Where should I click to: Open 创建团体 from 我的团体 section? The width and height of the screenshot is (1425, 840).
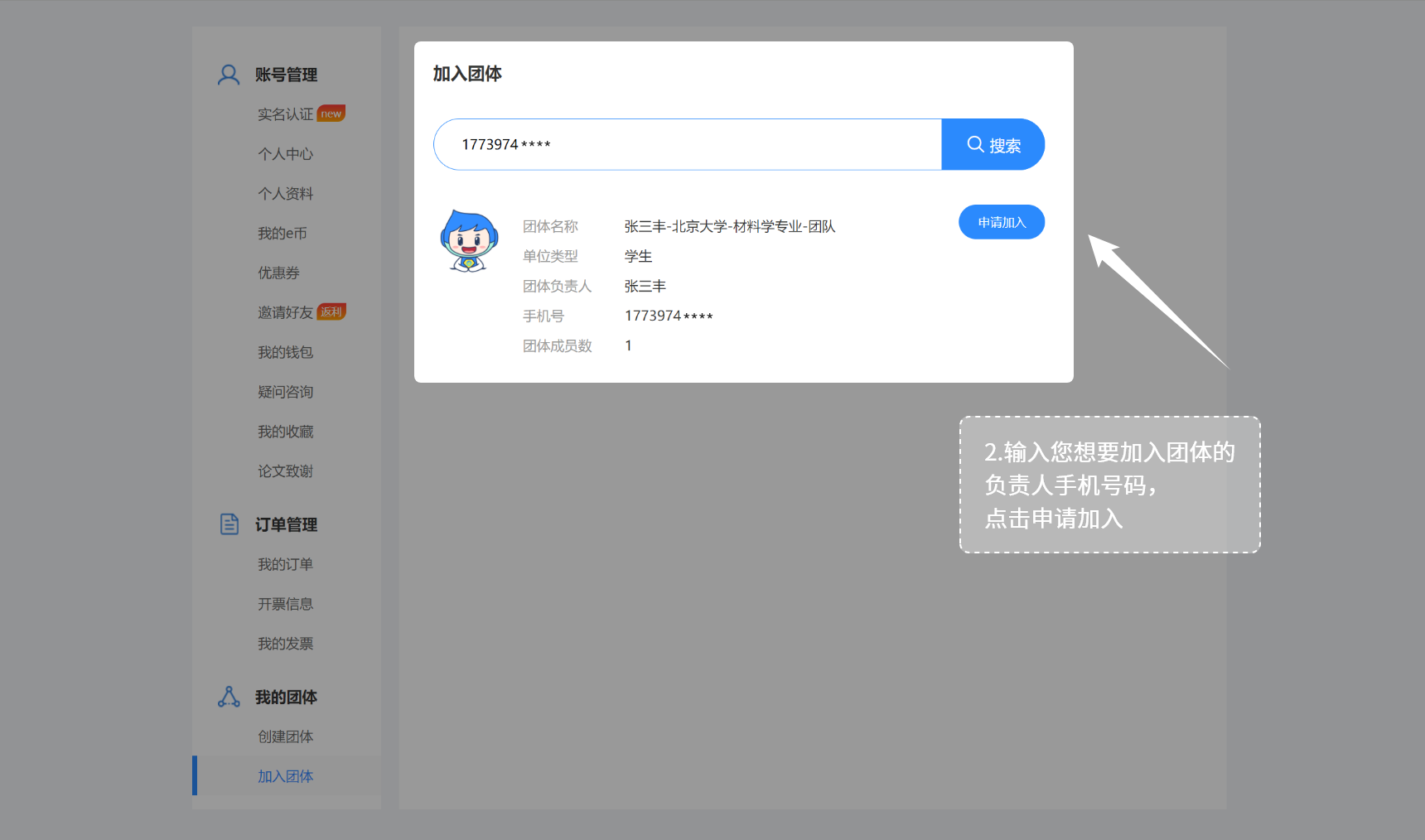click(286, 736)
